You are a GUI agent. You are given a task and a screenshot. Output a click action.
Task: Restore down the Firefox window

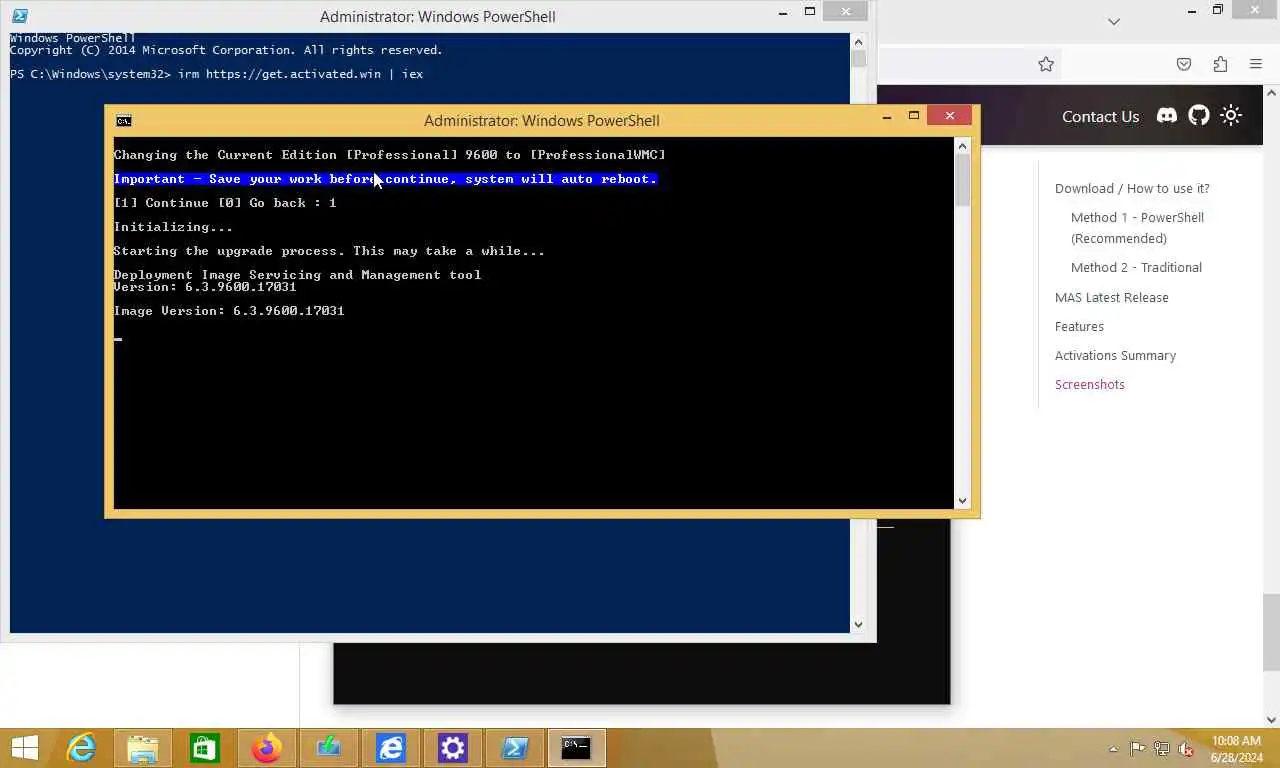(1217, 10)
